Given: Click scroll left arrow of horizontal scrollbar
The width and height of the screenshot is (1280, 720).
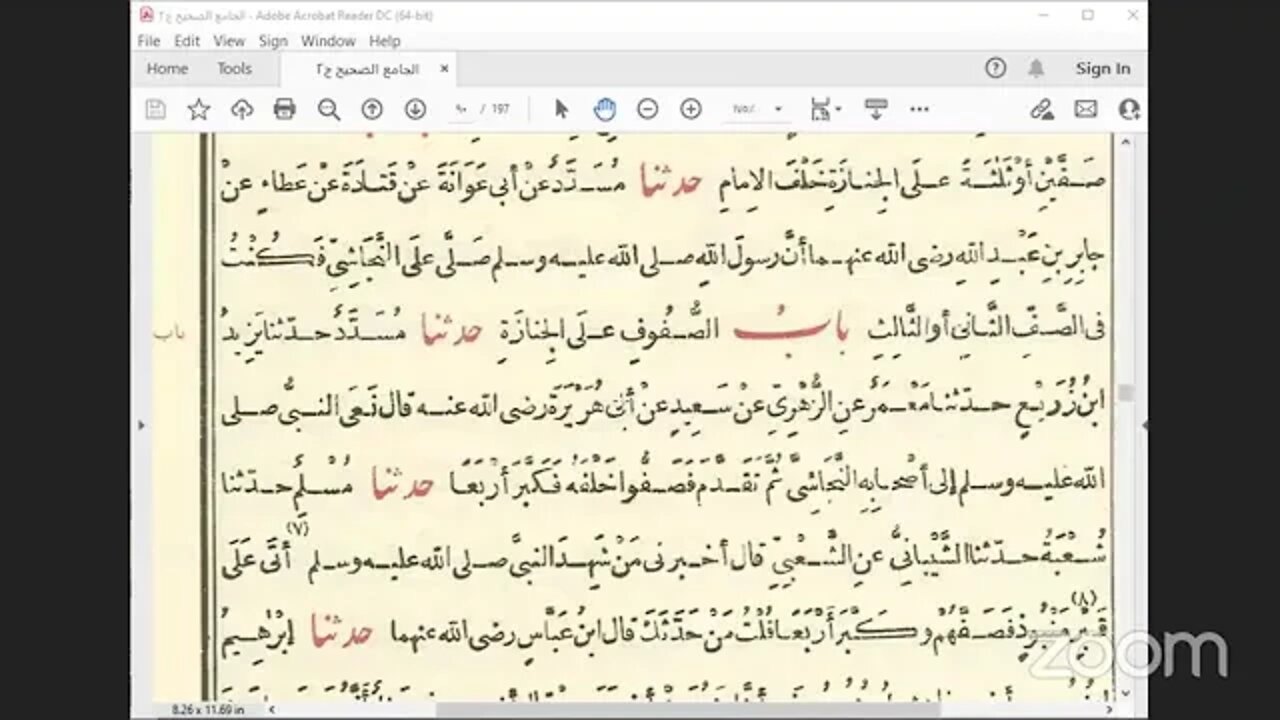Looking at the screenshot, I should (273, 709).
